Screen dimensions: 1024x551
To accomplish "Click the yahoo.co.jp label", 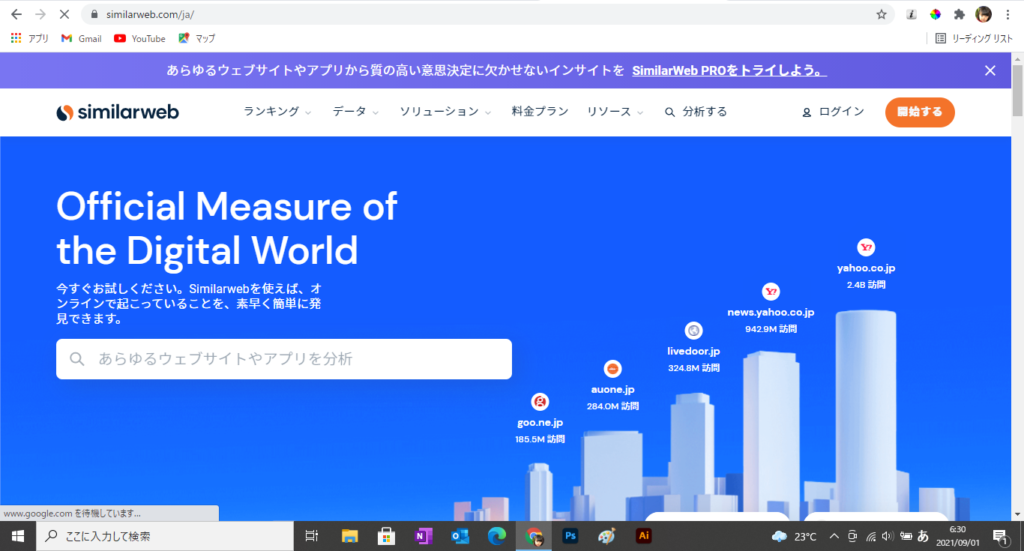I will (x=866, y=268).
